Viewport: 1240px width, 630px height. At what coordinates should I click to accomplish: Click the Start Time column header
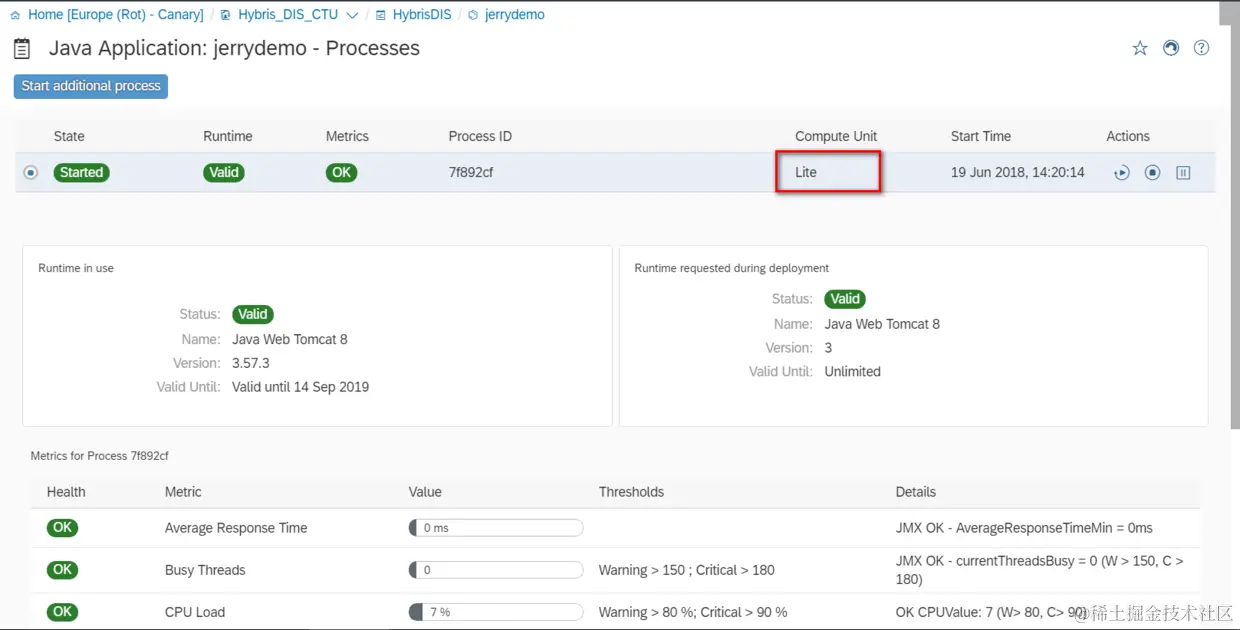(x=981, y=136)
